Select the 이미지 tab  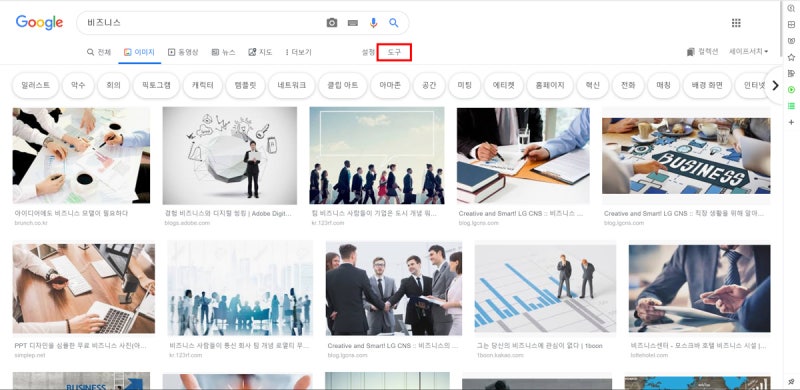[139, 52]
